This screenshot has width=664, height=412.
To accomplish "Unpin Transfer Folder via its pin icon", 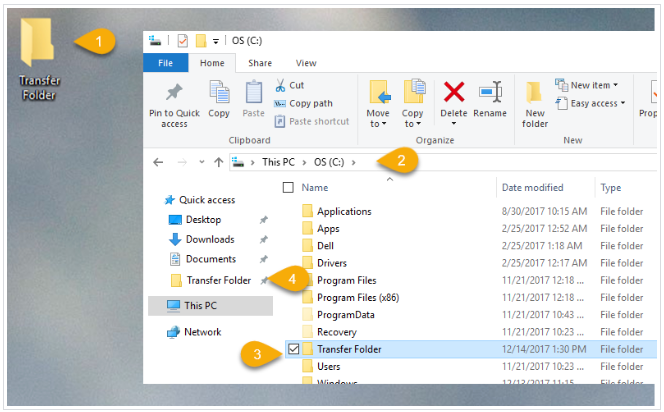I will (x=264, y=280).
